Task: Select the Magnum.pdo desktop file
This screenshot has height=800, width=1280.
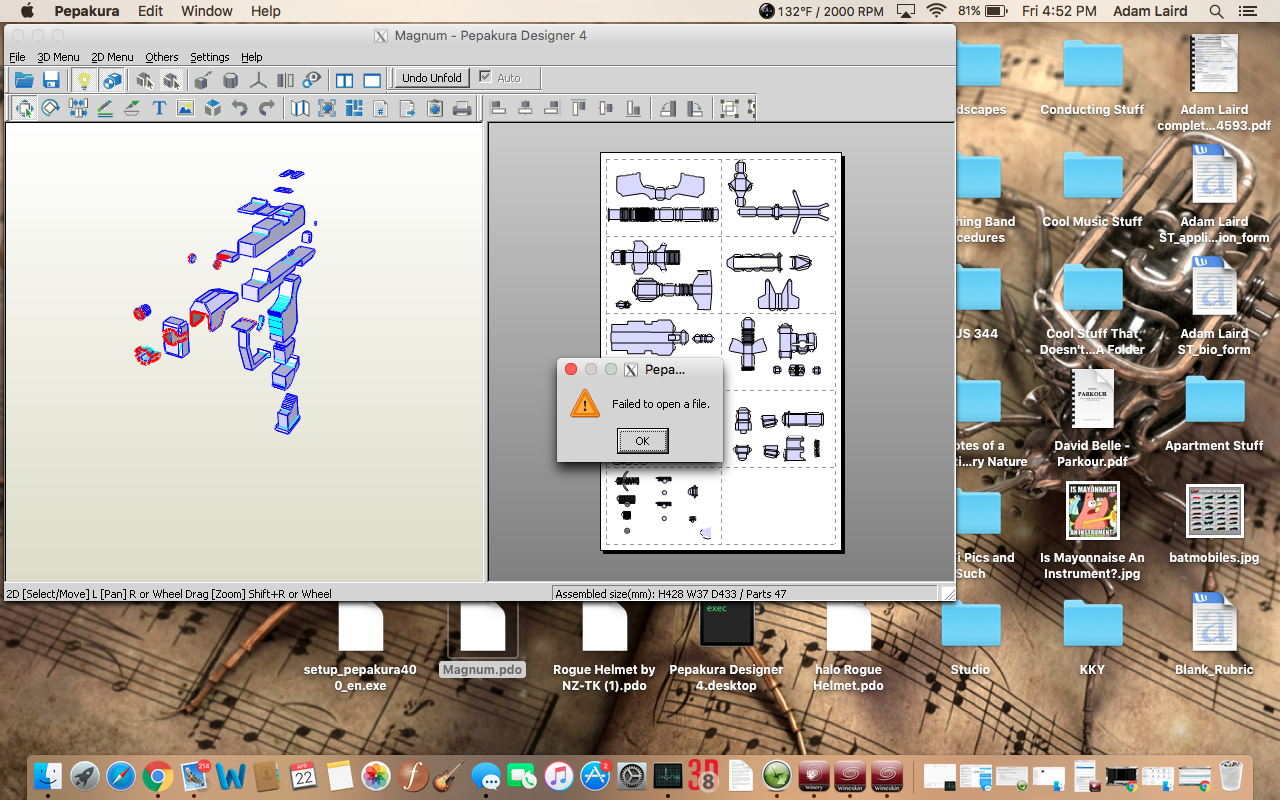Action: 482,641
